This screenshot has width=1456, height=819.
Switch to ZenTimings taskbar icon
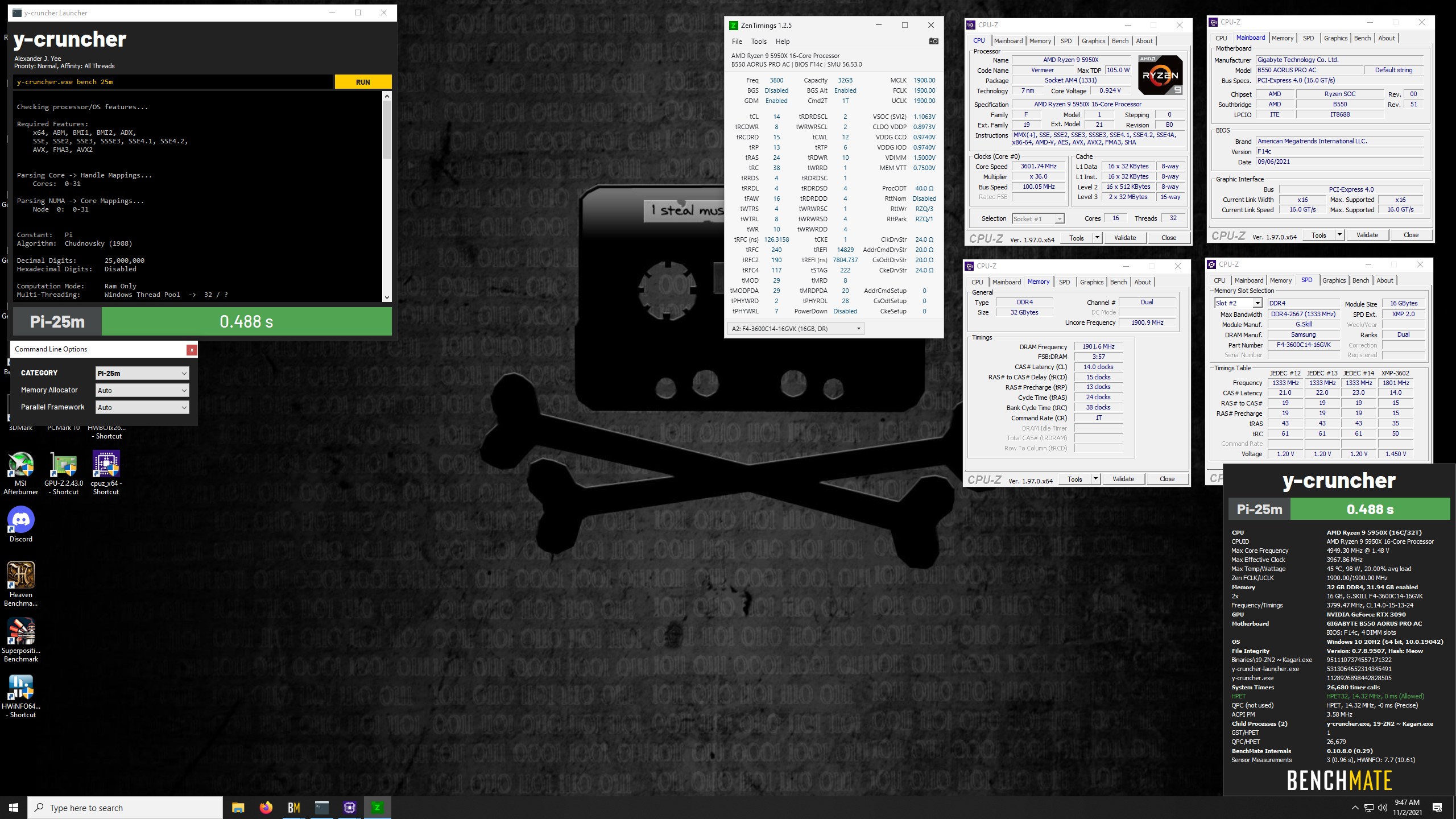[377, 808]
